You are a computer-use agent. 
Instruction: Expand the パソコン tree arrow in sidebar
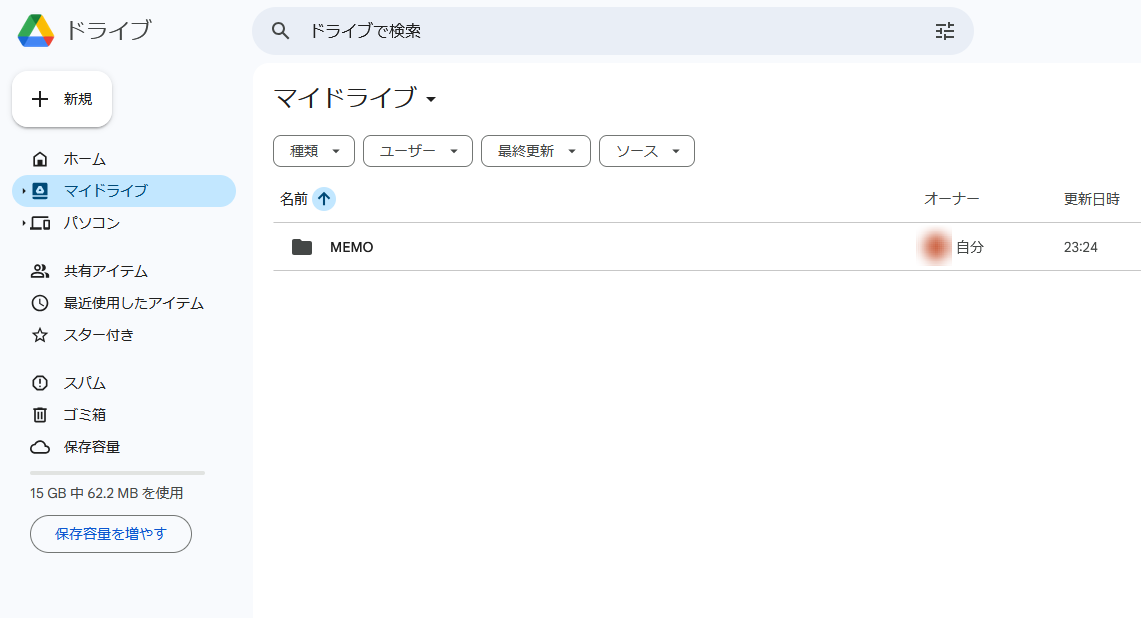tap(23, 223)
